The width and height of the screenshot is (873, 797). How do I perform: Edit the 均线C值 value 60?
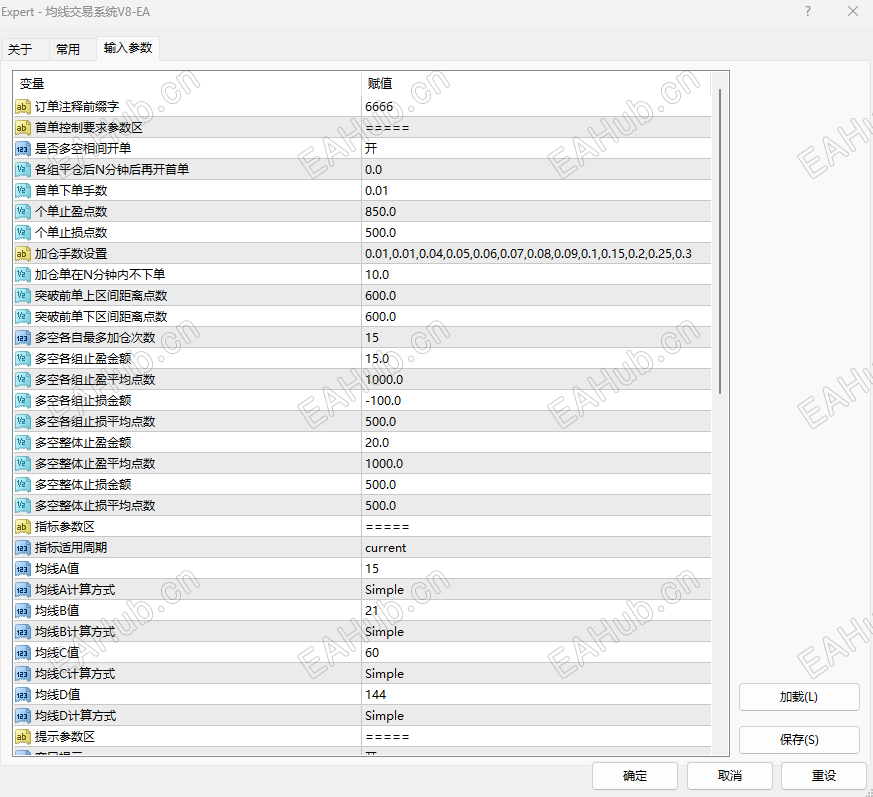pyautogui.click(x=536, y=653)
